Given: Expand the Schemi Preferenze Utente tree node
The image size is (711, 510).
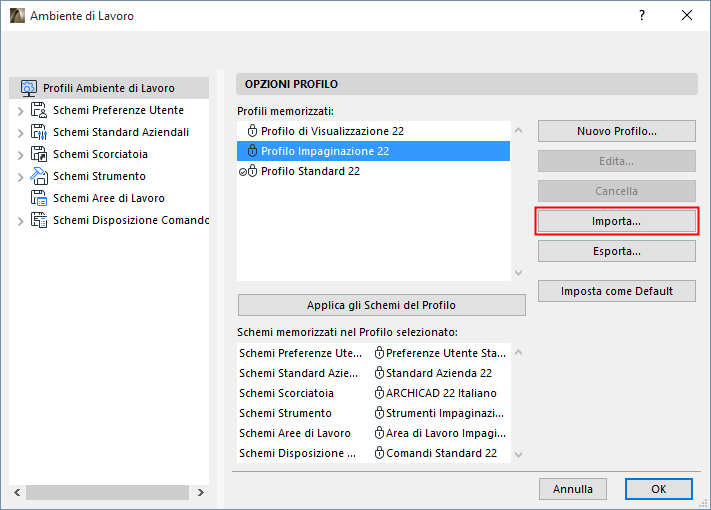Looking at the screenshot, I should (20, 110).
